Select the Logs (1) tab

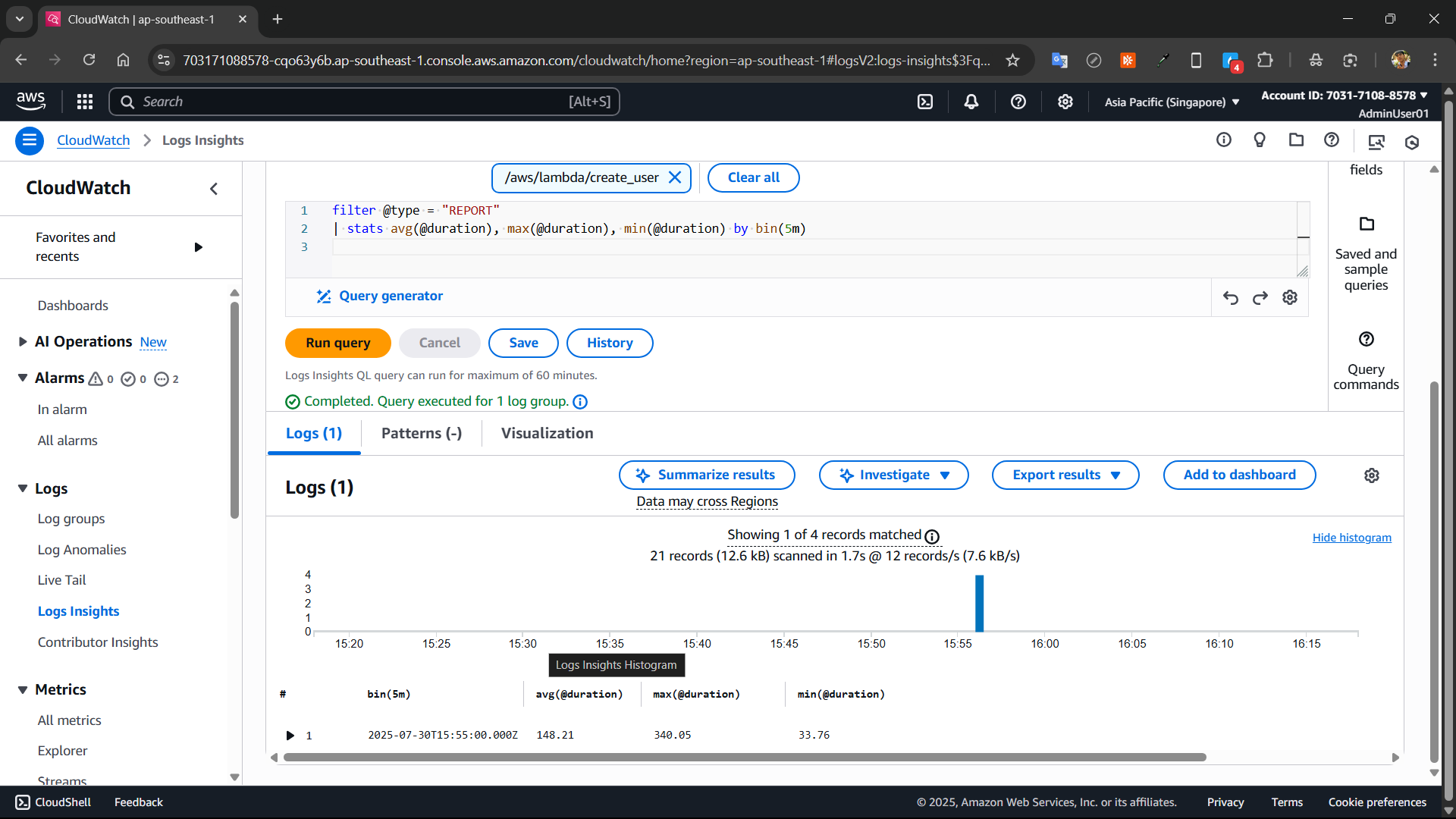coord(314,433)
